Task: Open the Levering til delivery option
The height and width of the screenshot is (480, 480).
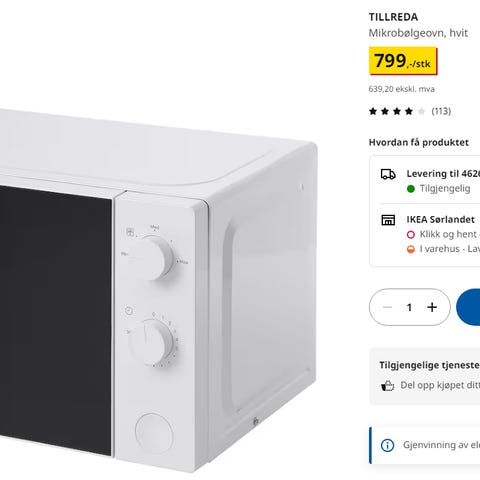Action: tap(443, 174)
